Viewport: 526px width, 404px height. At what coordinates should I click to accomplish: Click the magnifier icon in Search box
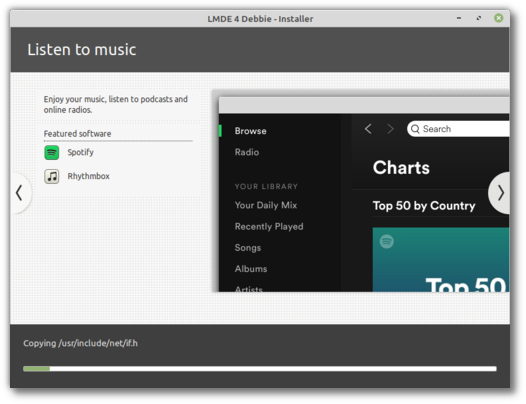pyautogui.click(x=415, y=129)
